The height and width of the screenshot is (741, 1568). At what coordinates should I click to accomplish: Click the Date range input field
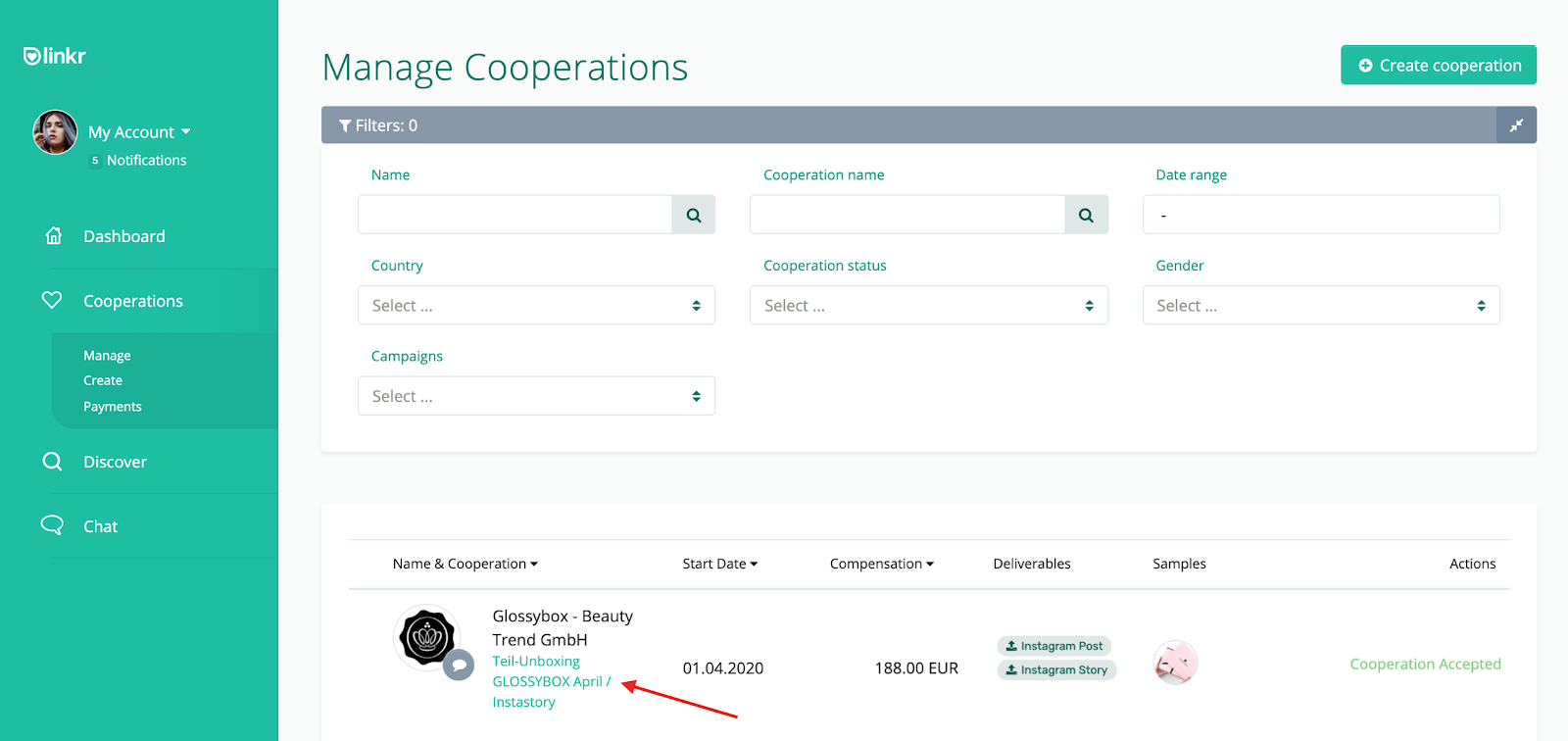coord(1321,215)
